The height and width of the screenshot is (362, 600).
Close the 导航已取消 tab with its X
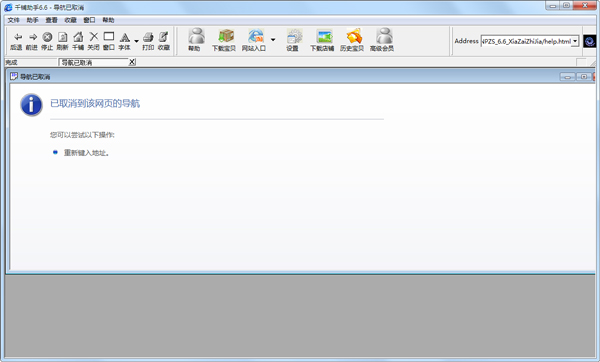[132, 62]
